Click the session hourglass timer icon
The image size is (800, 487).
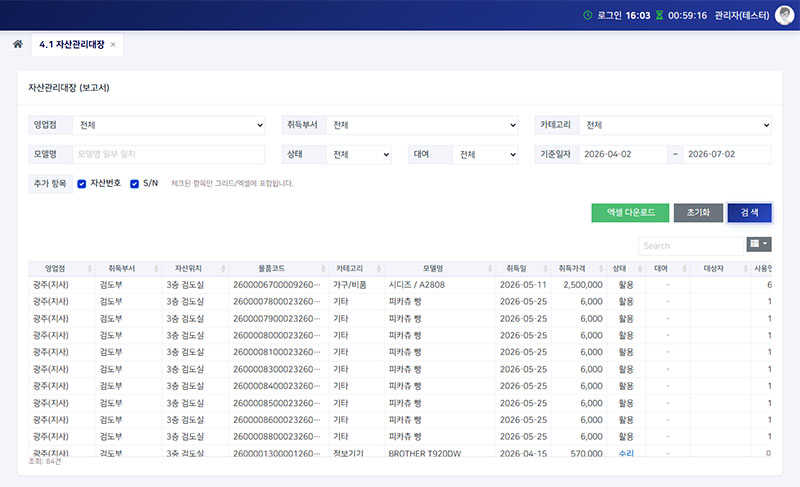point(659,15)
